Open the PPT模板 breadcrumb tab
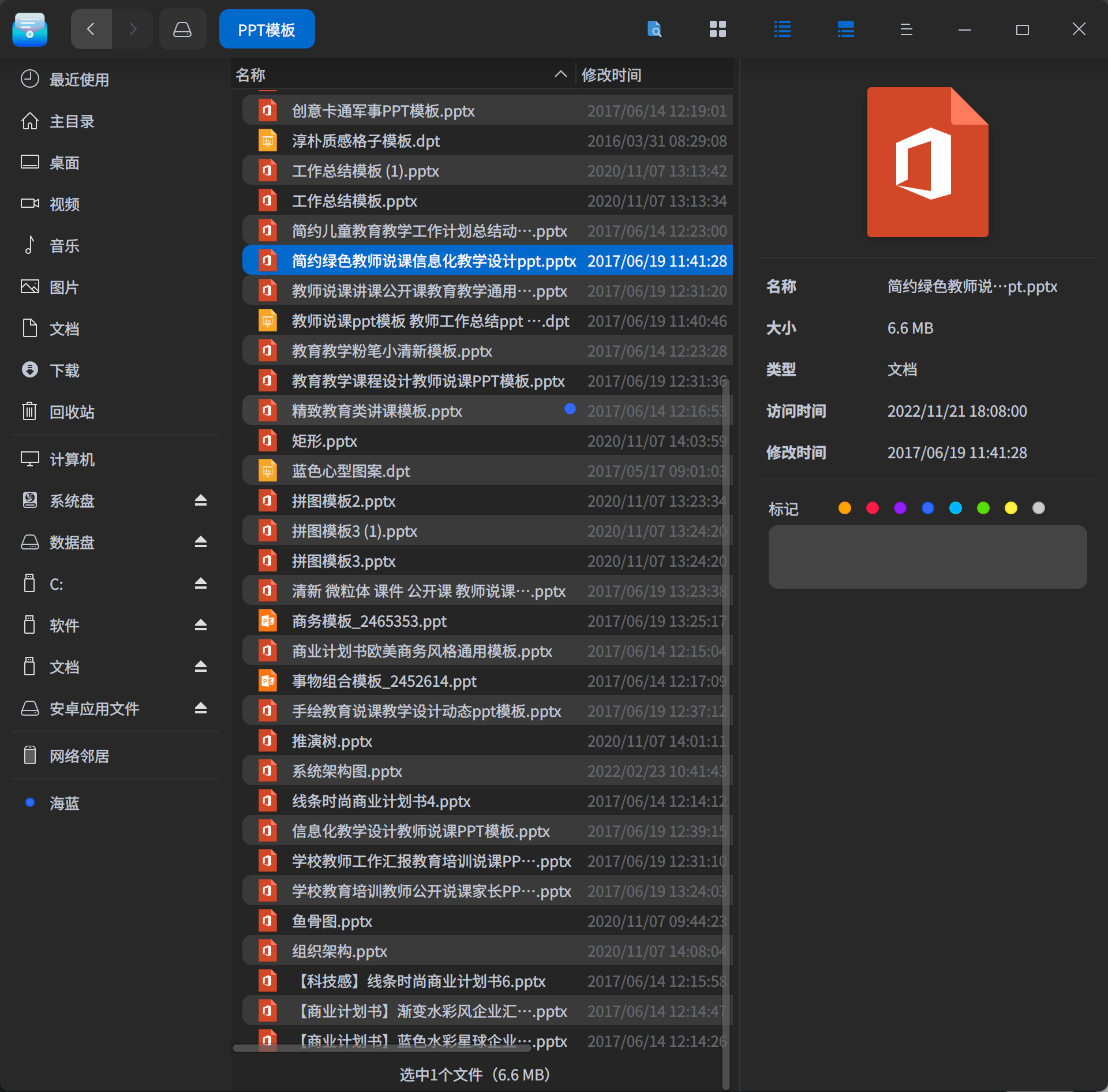This screenshot has height=1092, width=1108. 267,28
